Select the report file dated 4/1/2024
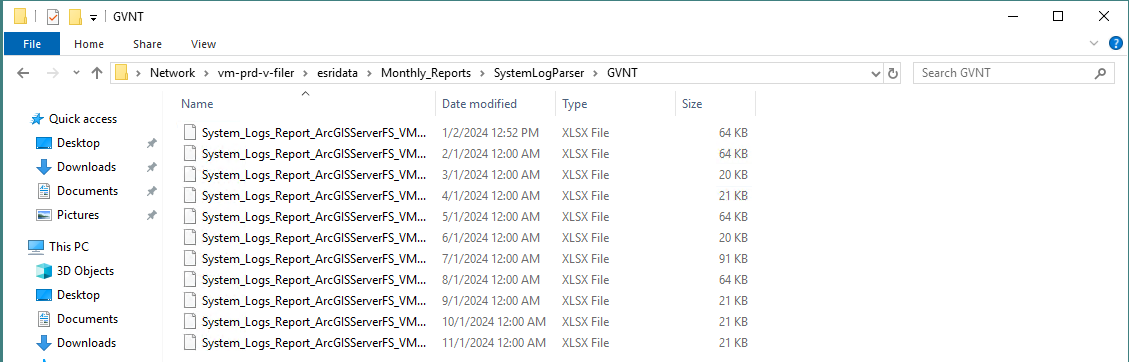The image size is (1129, 362). (466, 195)
